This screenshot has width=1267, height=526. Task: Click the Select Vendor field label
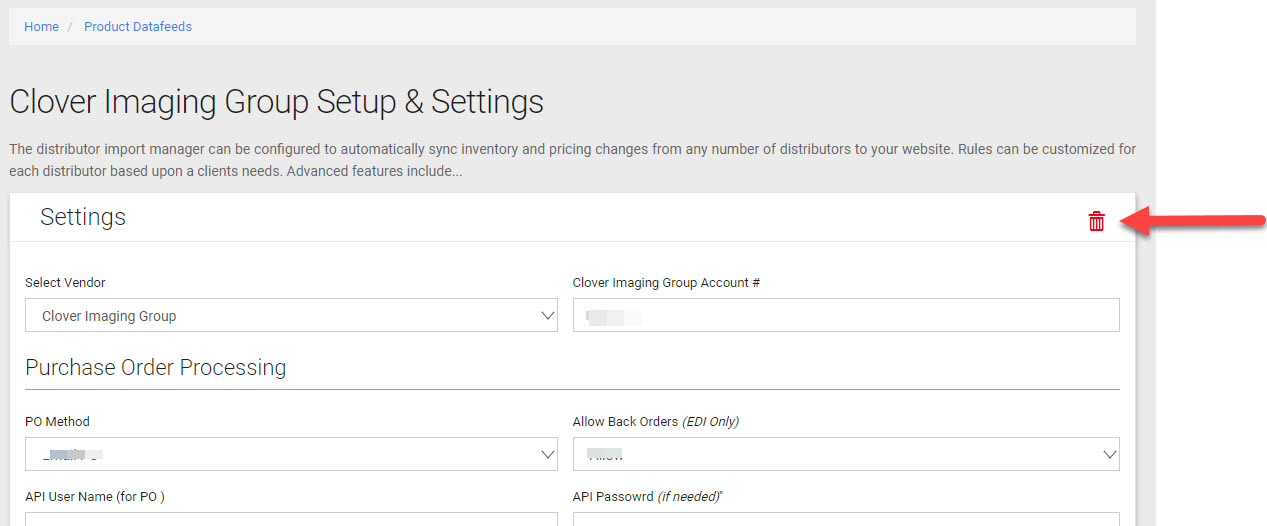coord(65,283)
